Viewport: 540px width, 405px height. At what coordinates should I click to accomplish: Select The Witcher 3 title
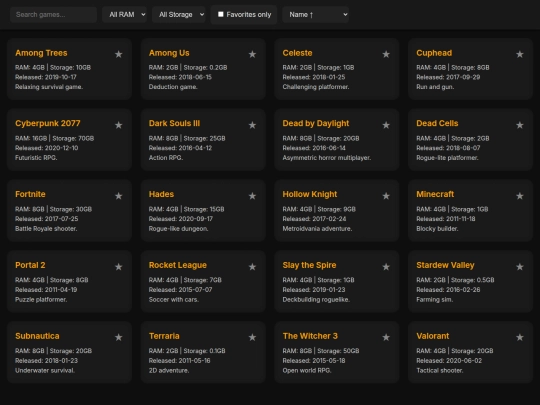click(310, 336)
